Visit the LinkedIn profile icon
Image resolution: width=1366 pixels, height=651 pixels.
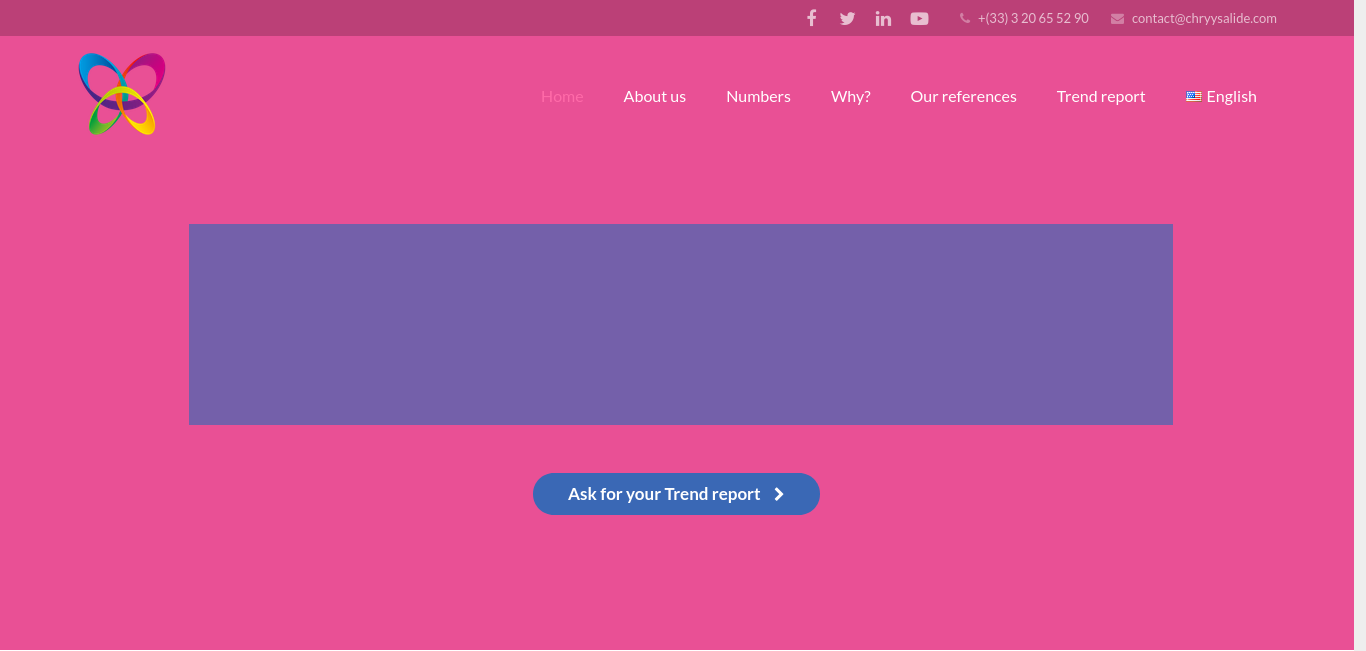coord(883,18)
